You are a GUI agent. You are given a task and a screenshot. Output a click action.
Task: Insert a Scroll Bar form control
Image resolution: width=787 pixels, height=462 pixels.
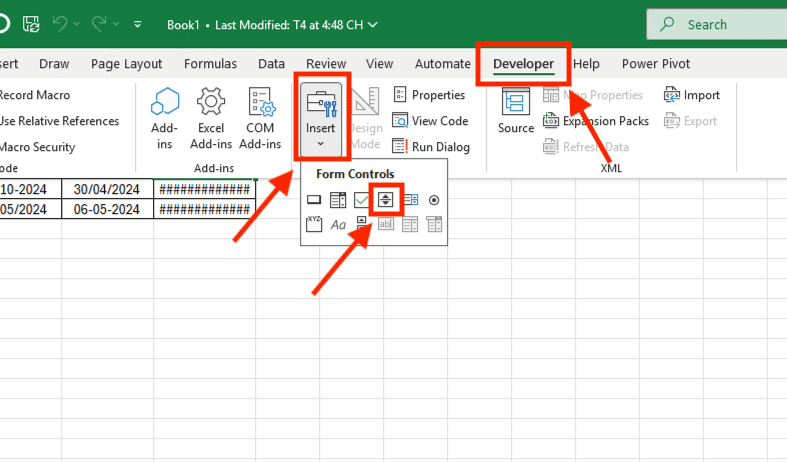point(361,224)
